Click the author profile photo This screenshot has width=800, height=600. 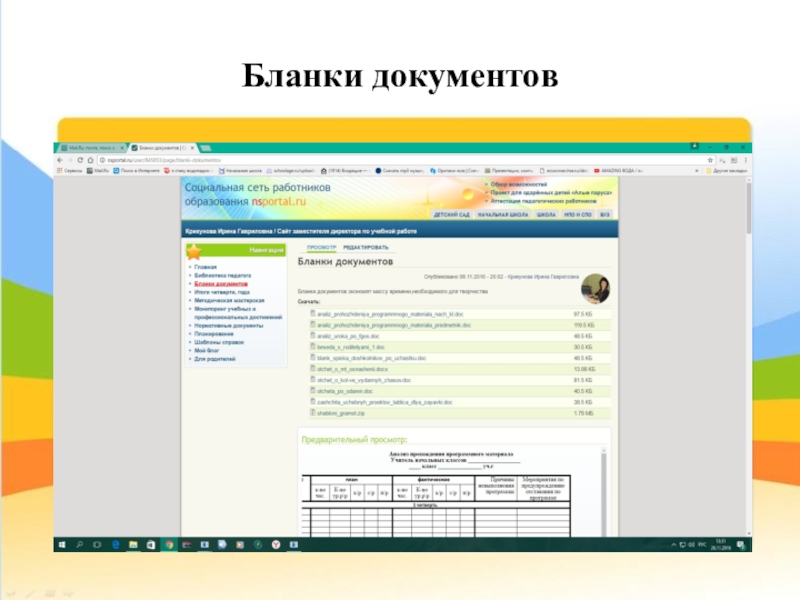[597, 290]
